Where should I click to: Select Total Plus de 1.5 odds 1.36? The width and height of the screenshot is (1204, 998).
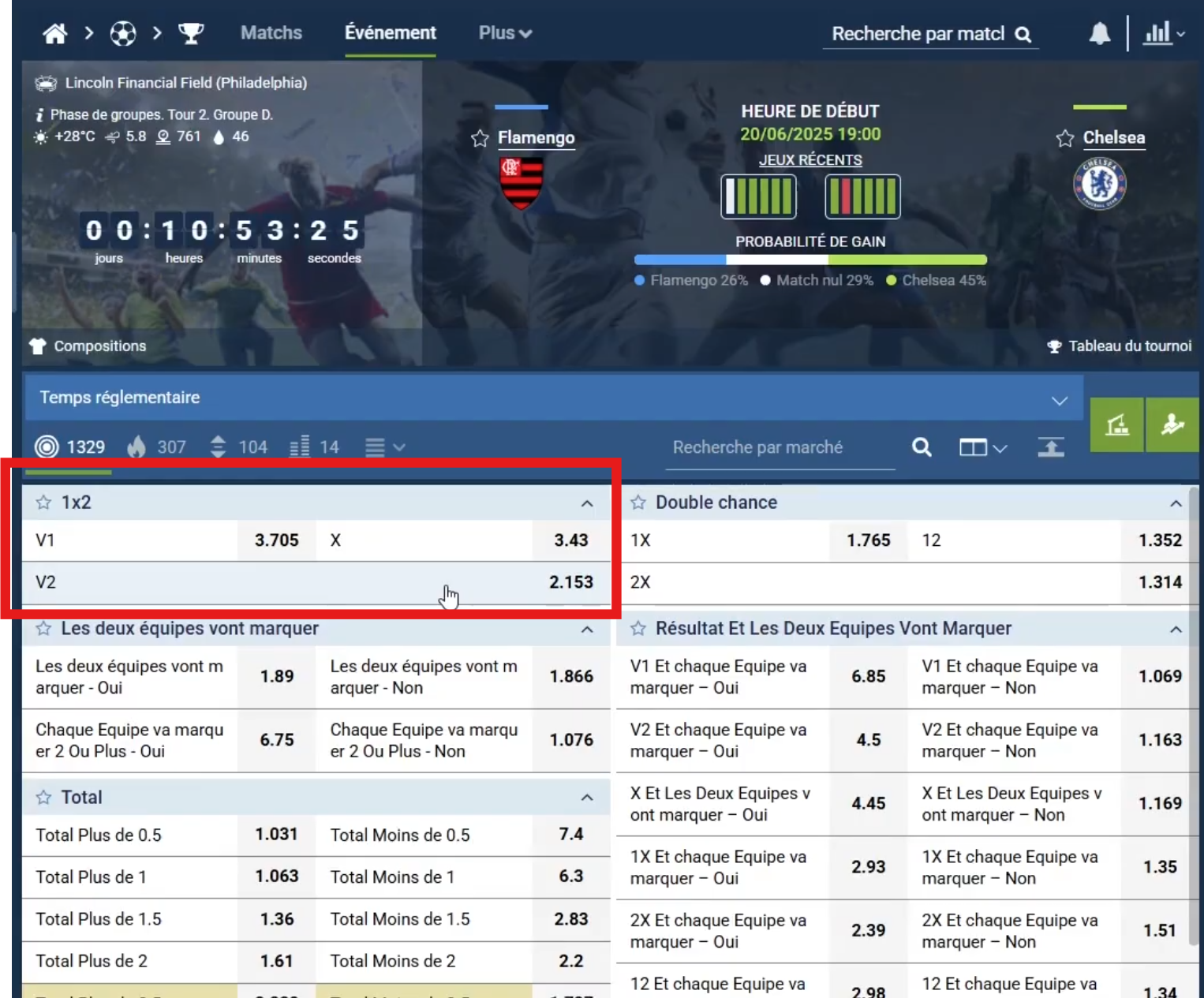tap(276, 919)
